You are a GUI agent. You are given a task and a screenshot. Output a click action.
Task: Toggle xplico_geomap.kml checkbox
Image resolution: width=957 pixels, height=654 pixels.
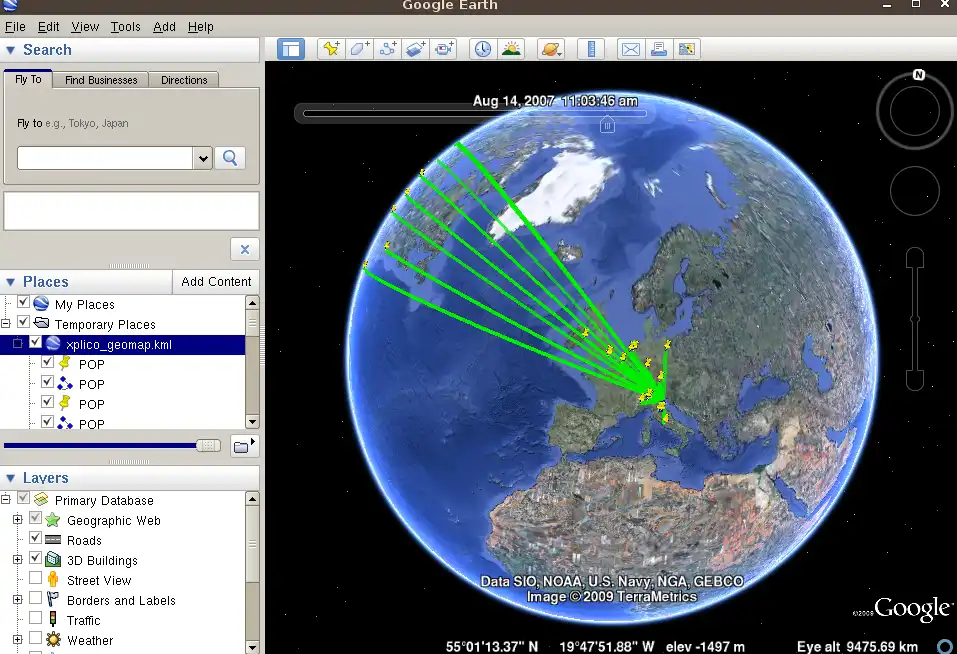(x=35, y=342)
